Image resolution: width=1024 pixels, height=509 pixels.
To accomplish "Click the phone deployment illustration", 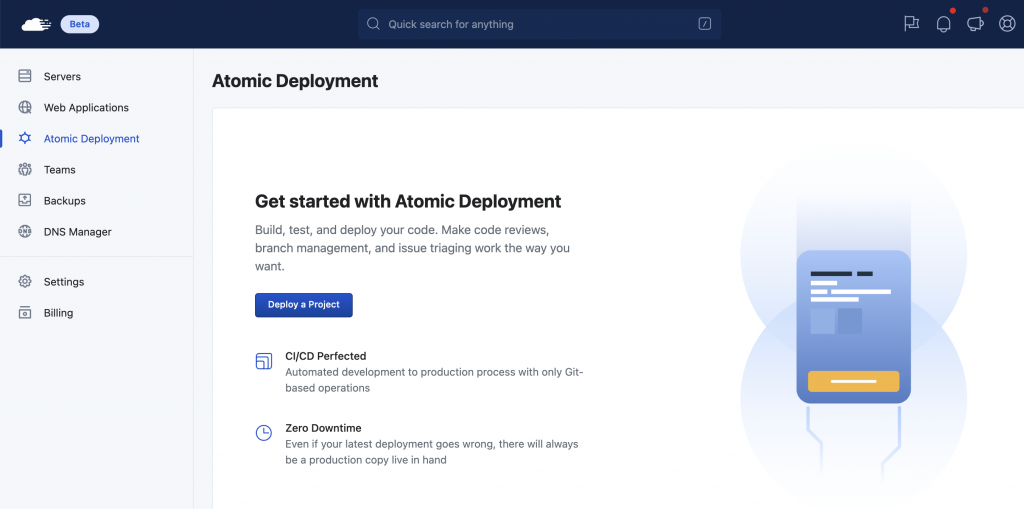I will coord(854,327).
